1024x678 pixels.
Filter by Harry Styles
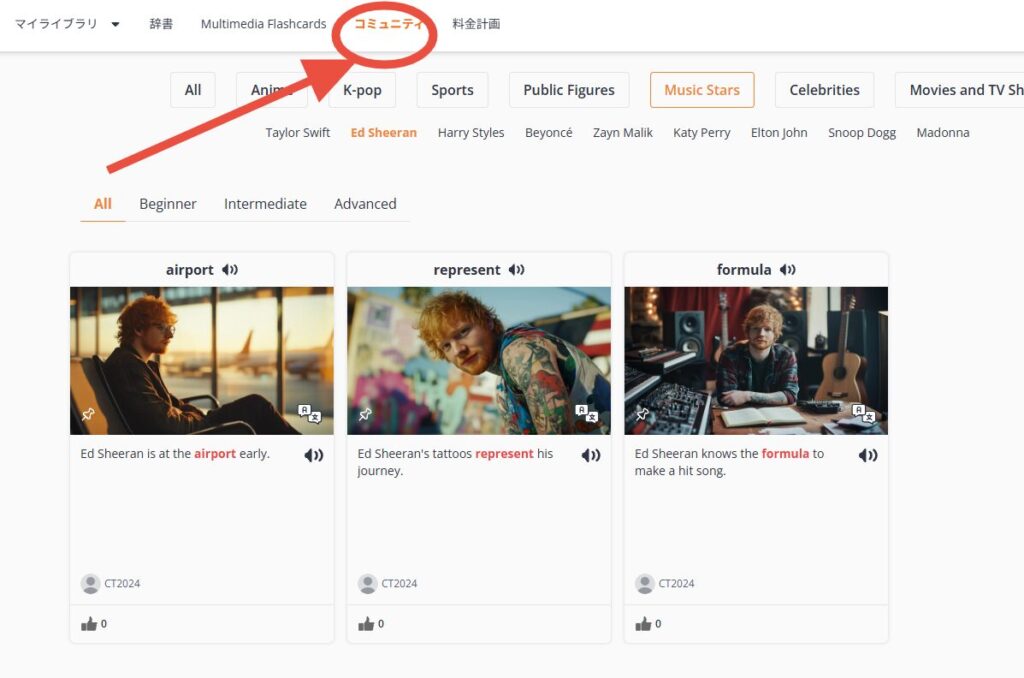pyautogui.click(x=471, y=133)
